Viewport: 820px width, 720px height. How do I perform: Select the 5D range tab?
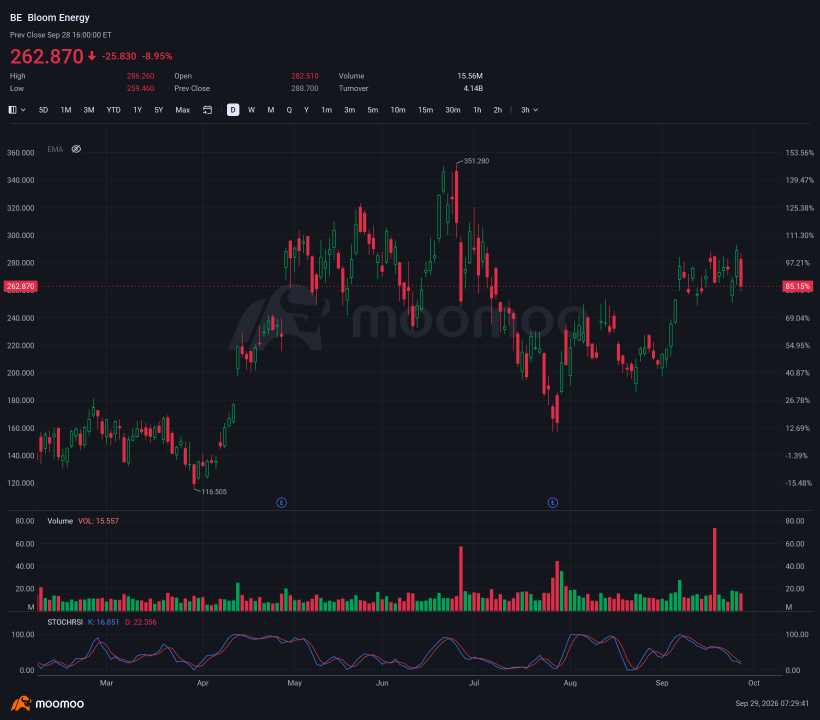pyautogui.click(x=43, y=110)
